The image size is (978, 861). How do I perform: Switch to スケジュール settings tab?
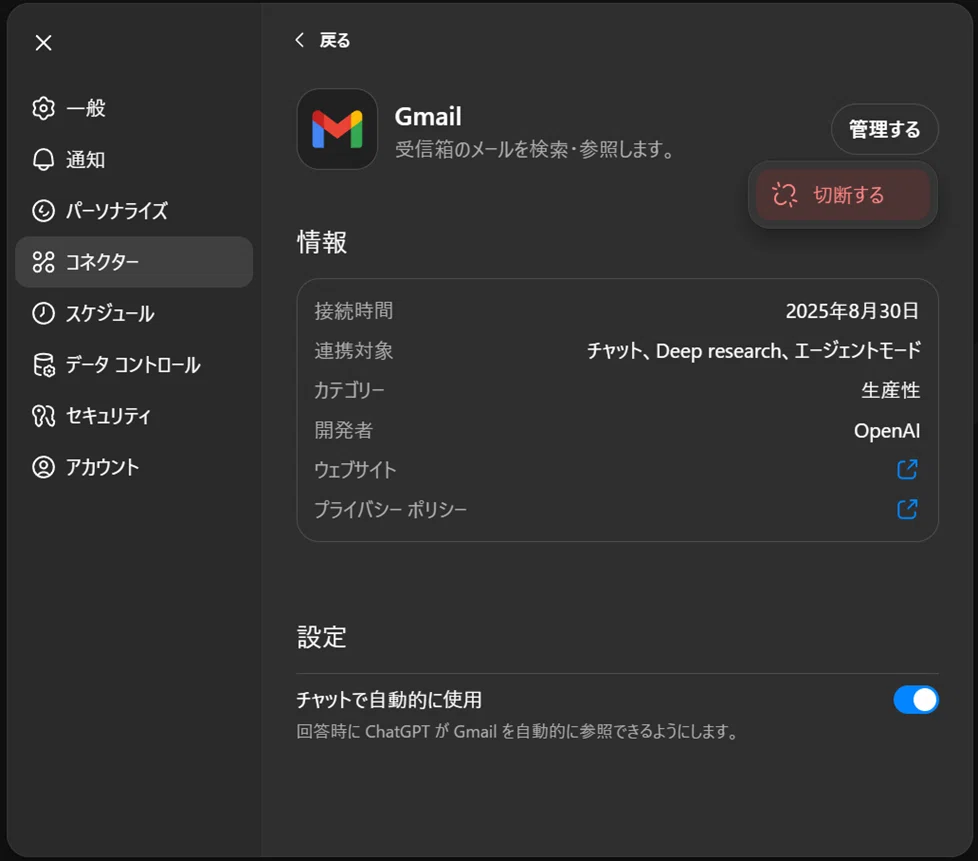coord(134,313)
